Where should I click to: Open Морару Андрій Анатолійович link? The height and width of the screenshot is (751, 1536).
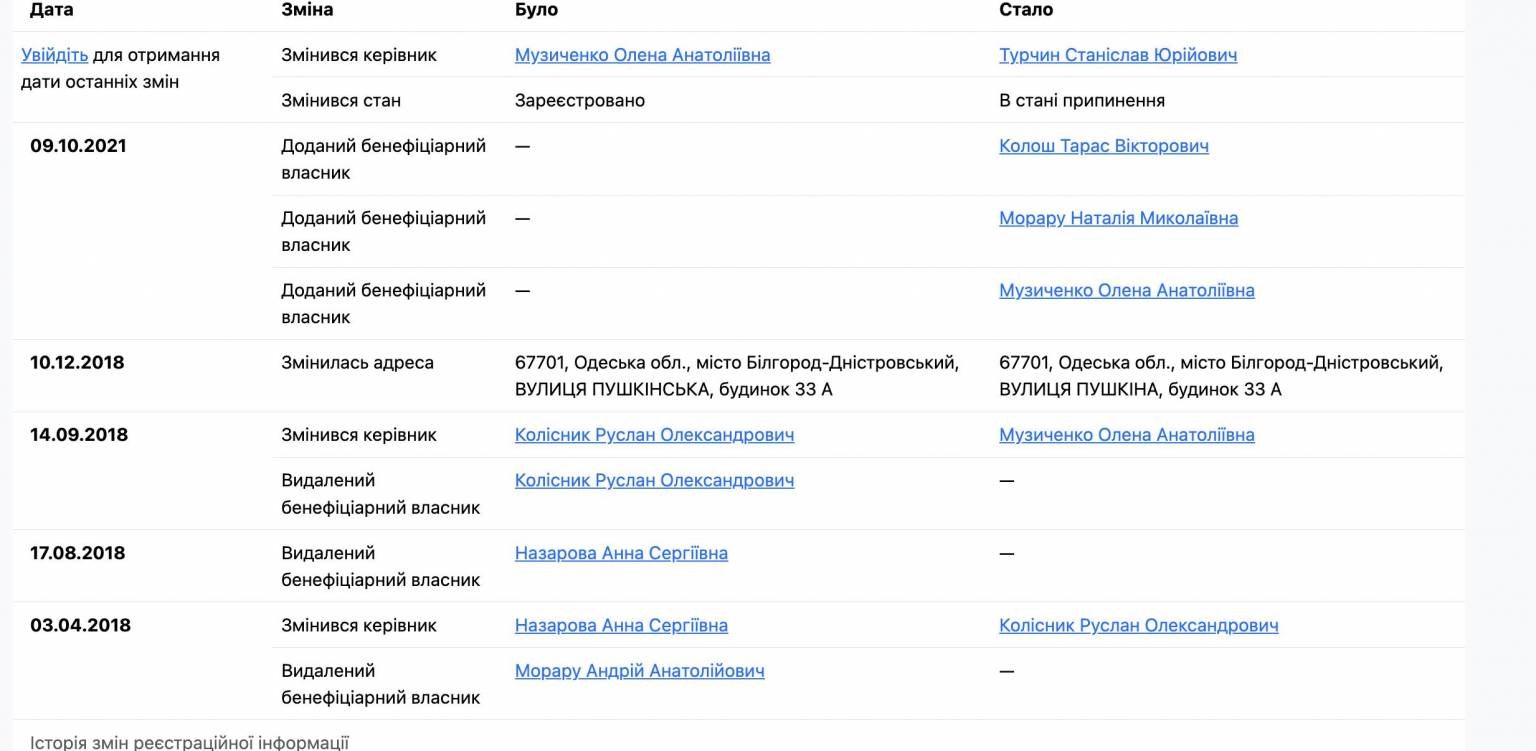[x=639, y=671]
